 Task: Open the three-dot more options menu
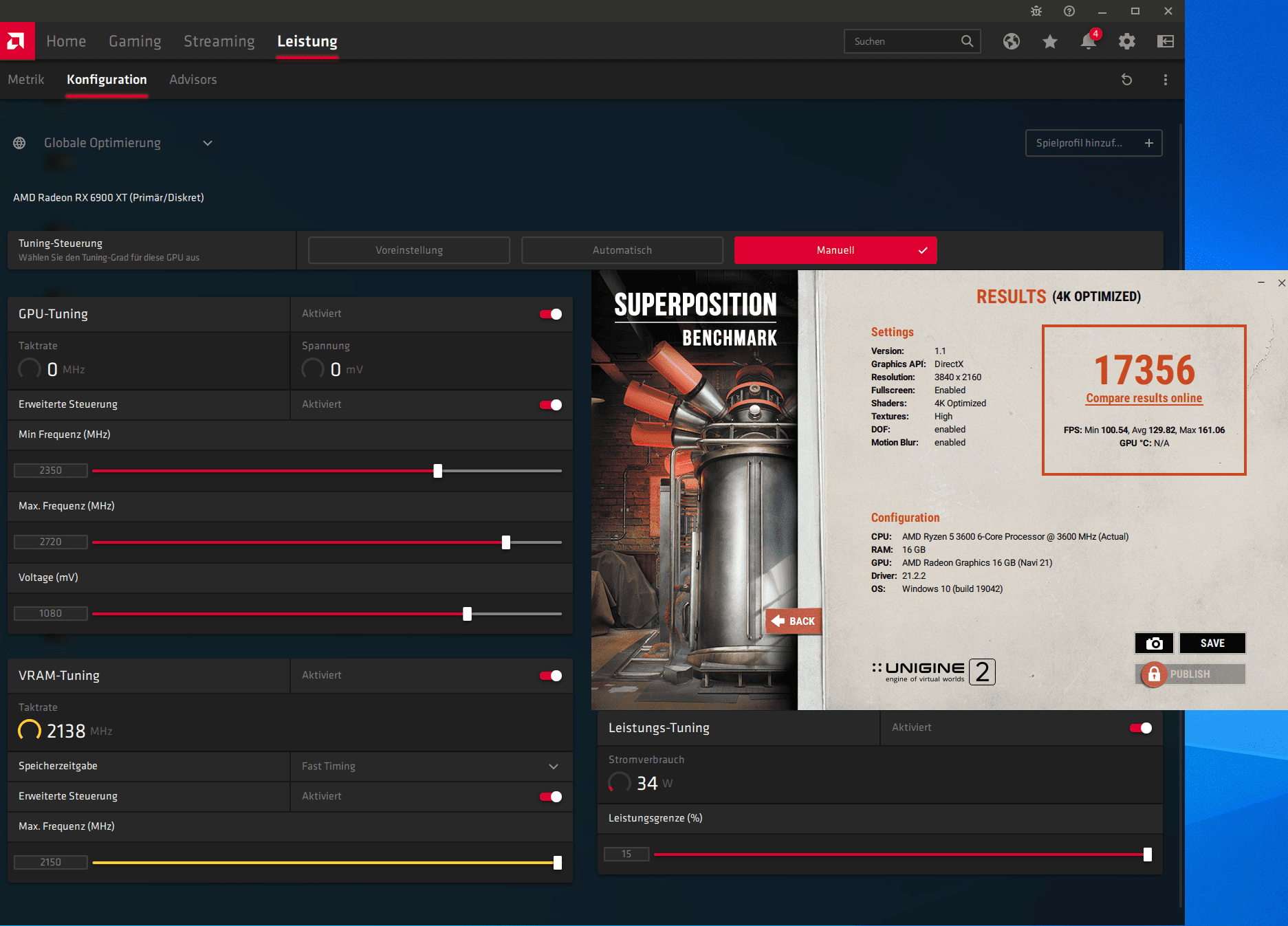1165,80
